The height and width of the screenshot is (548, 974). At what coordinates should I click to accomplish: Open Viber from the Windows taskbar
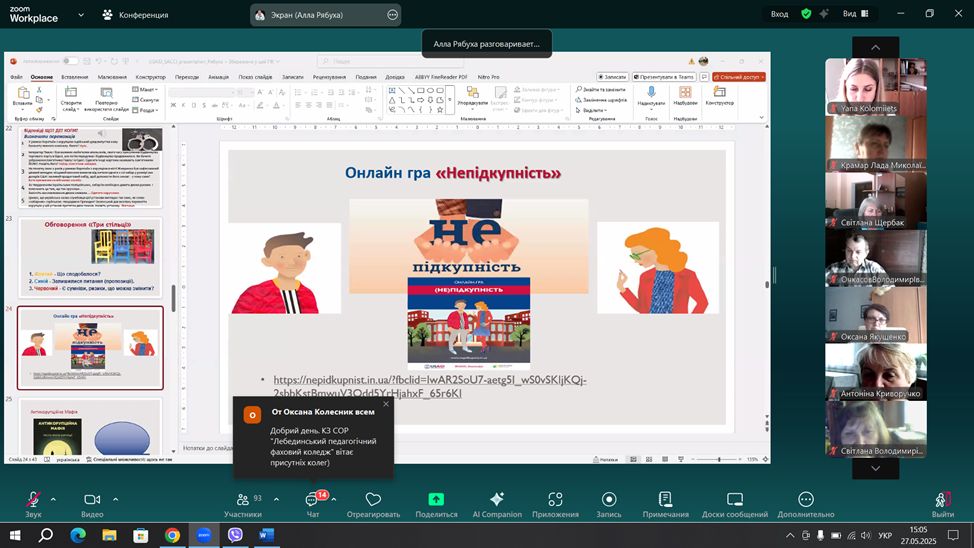[235, 535]
